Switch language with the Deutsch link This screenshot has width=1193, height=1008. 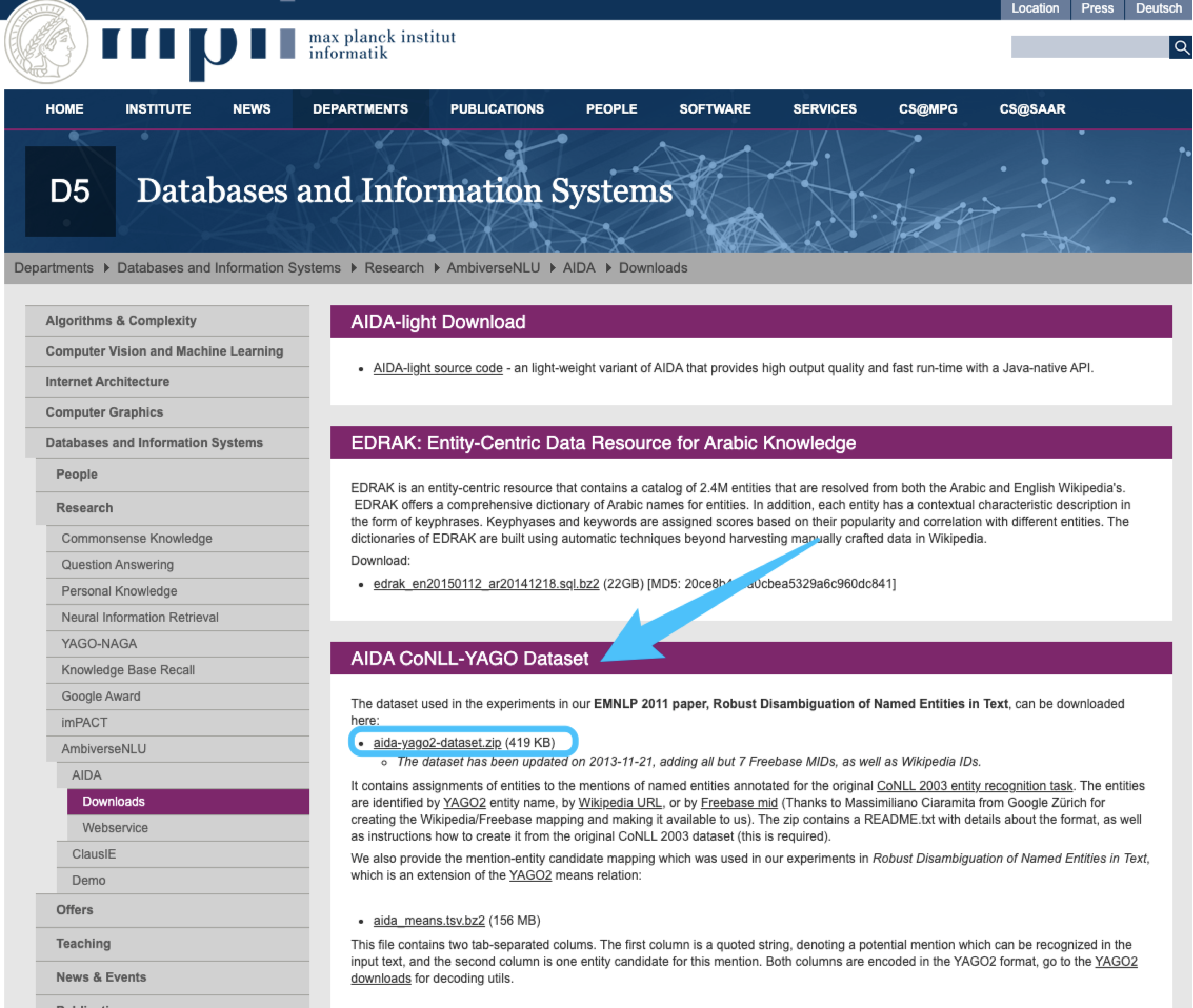[x=1158, y=8]
